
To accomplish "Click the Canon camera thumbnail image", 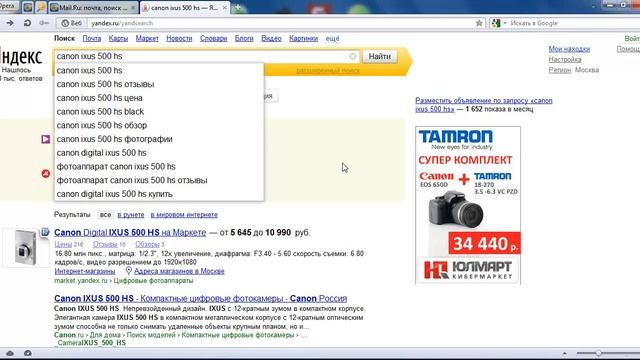I will coord(25,248).
